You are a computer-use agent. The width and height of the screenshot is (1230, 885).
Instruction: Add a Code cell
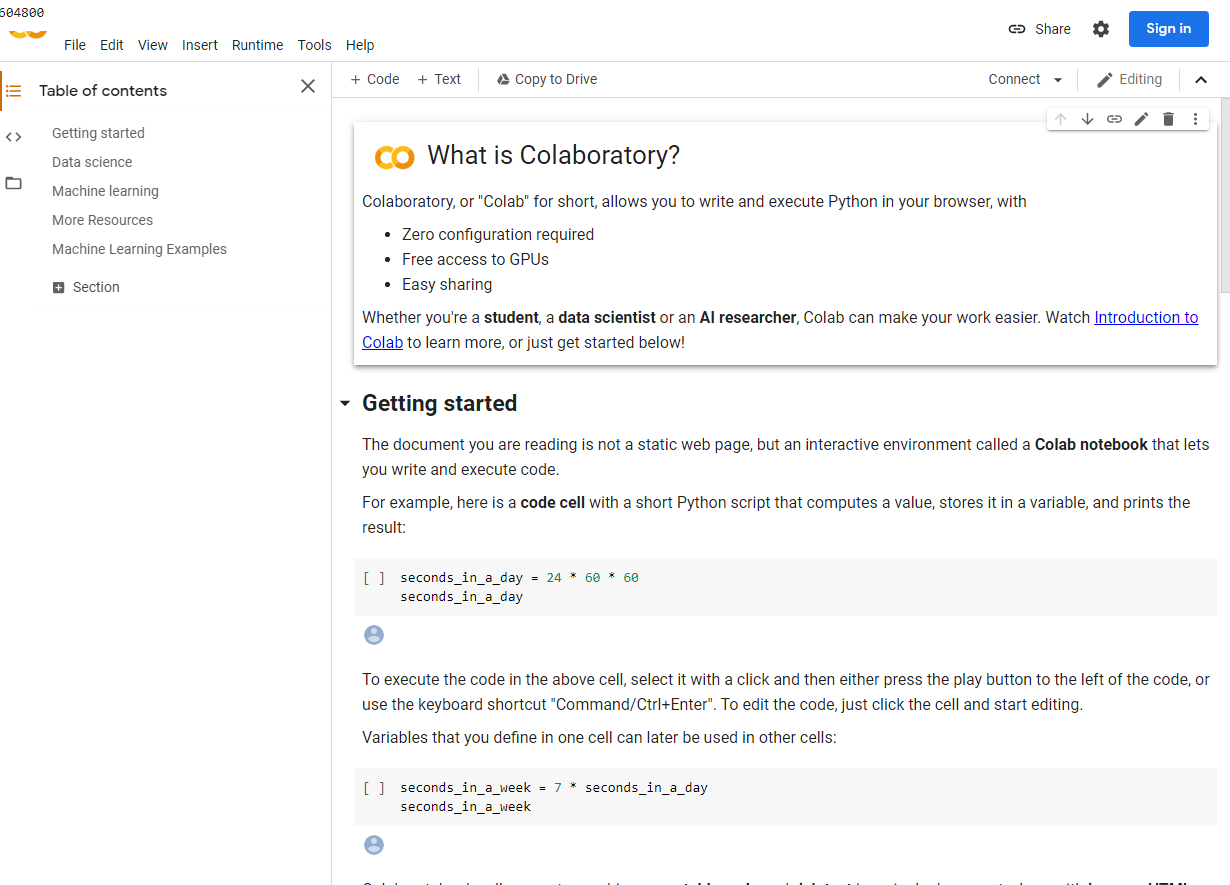[x=374, y=79]
